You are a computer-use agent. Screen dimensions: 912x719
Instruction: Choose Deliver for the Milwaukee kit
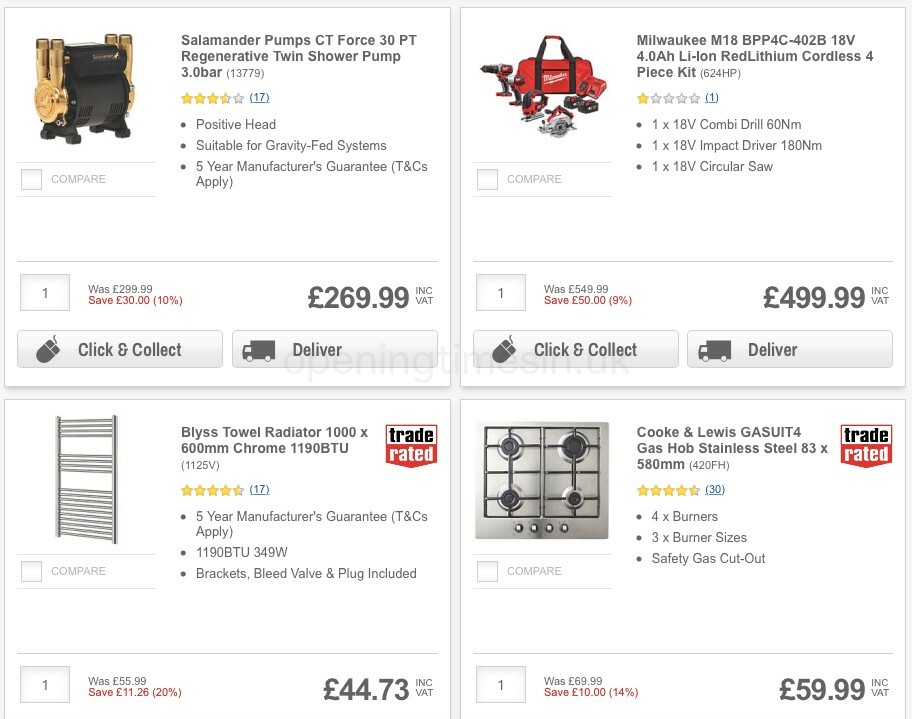[x=790, y=349]
